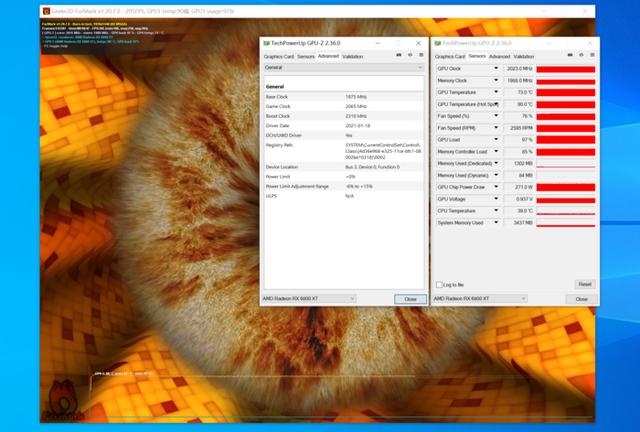
Task: Open the GPU Load sensor dropdown arrow
Action: click(x=496, y=140)
